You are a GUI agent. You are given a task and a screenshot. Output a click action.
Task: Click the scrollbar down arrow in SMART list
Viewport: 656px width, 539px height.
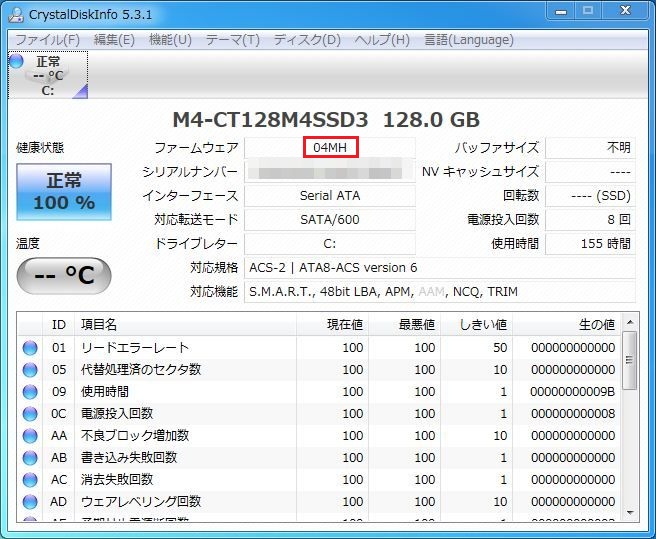tap(630, 513)
